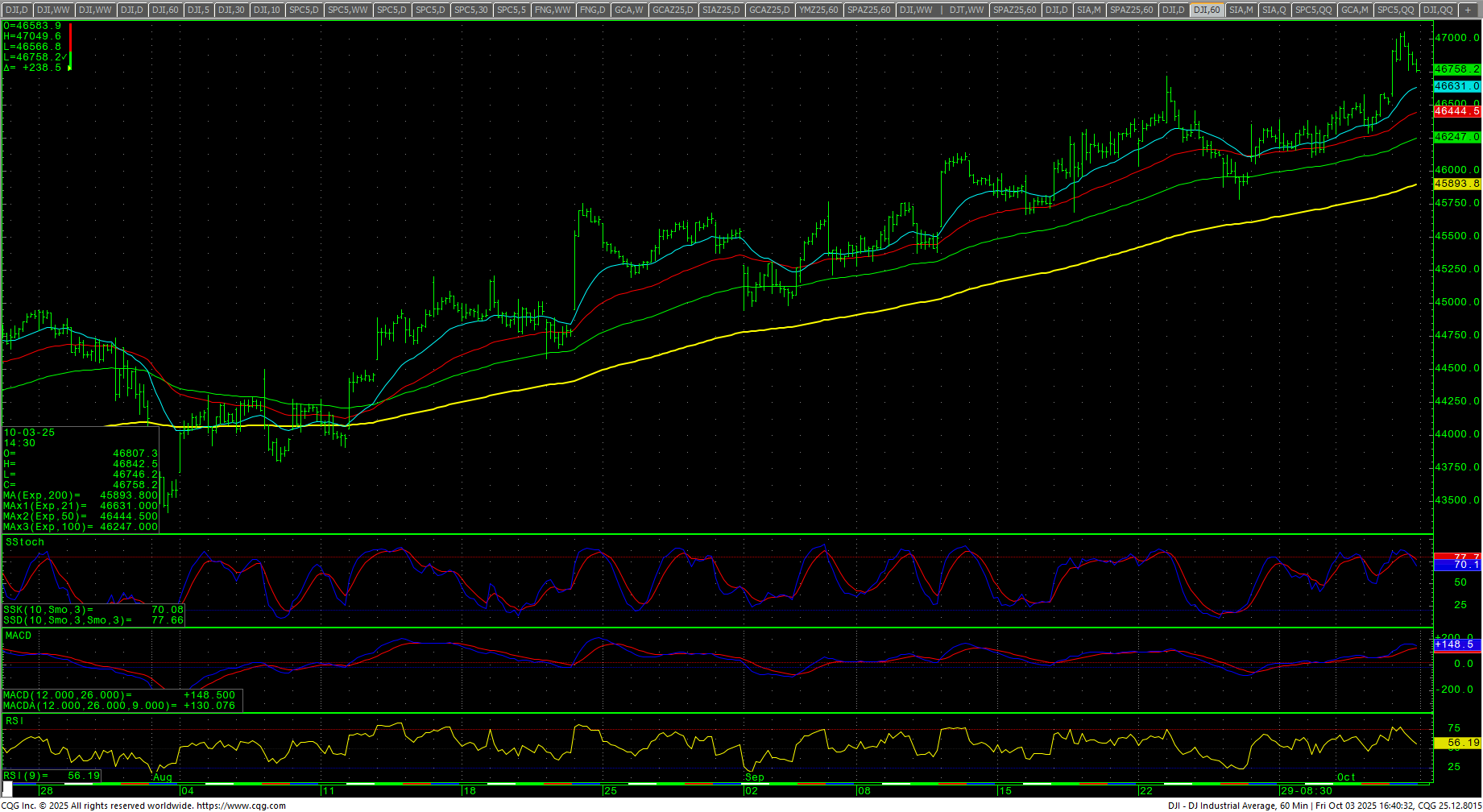
Task: Open the SIA,Q chart tab
Action: tap(1274, 10)
